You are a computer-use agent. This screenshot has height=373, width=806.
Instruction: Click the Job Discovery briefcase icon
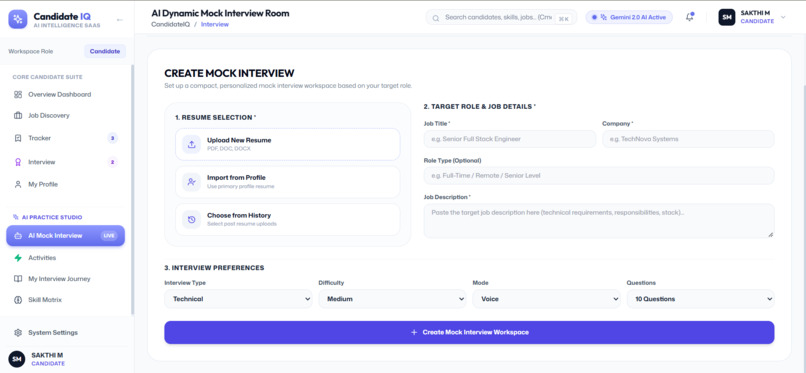tap(18, 116)
